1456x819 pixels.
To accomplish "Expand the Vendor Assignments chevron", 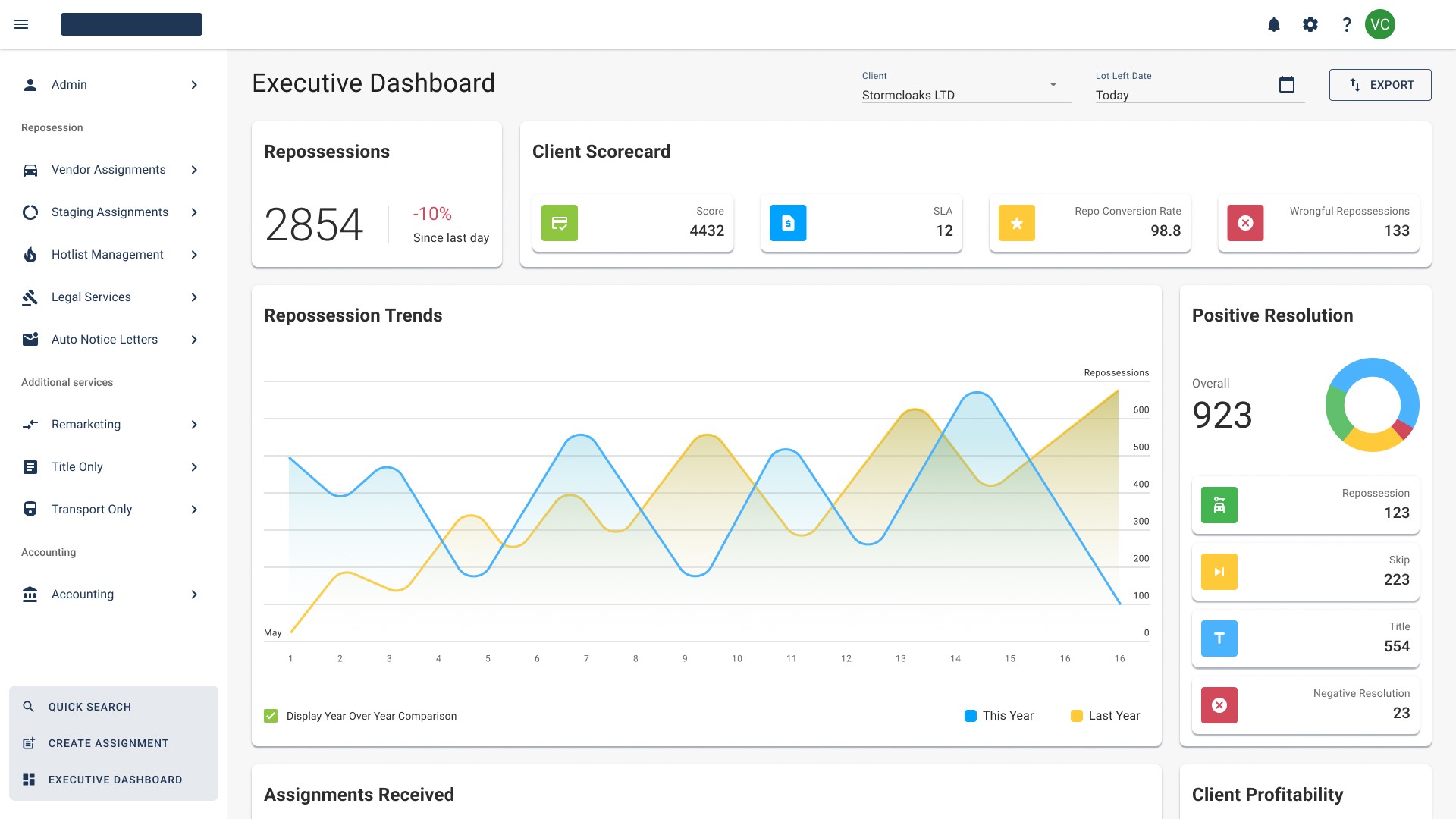I will click(x=194, y=170).
